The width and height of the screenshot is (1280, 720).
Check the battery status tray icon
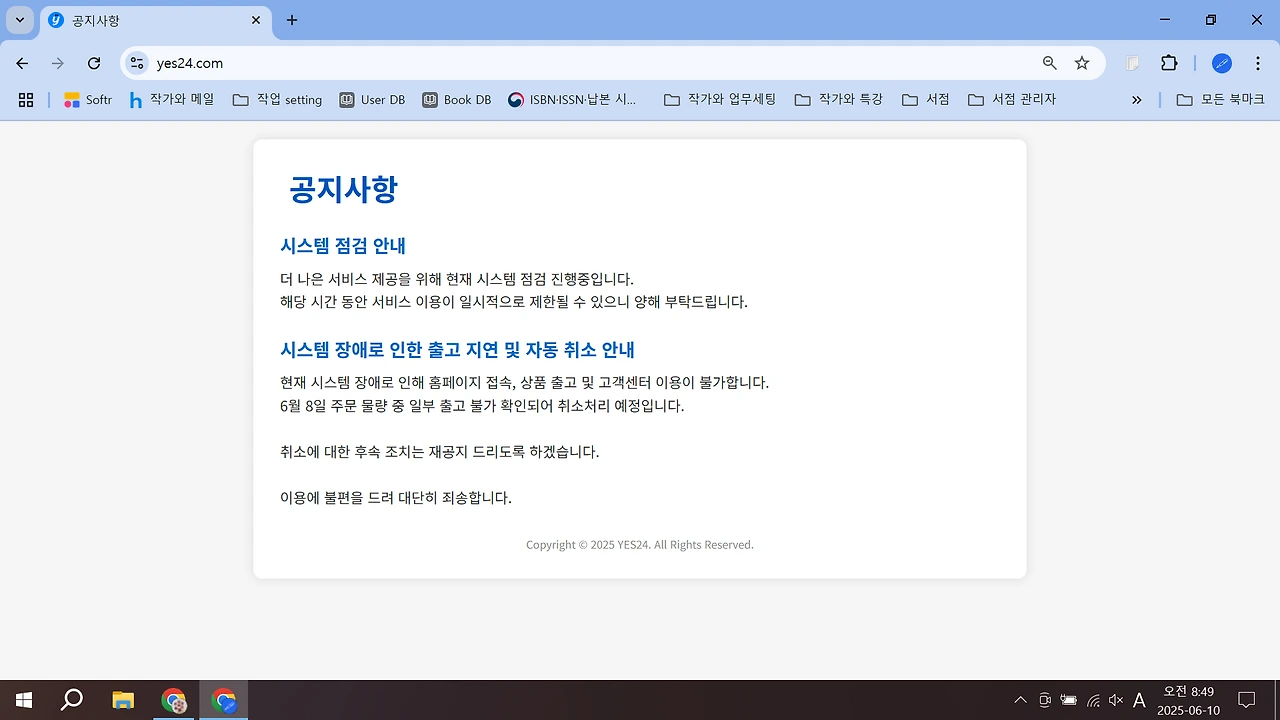(1069, 700)
